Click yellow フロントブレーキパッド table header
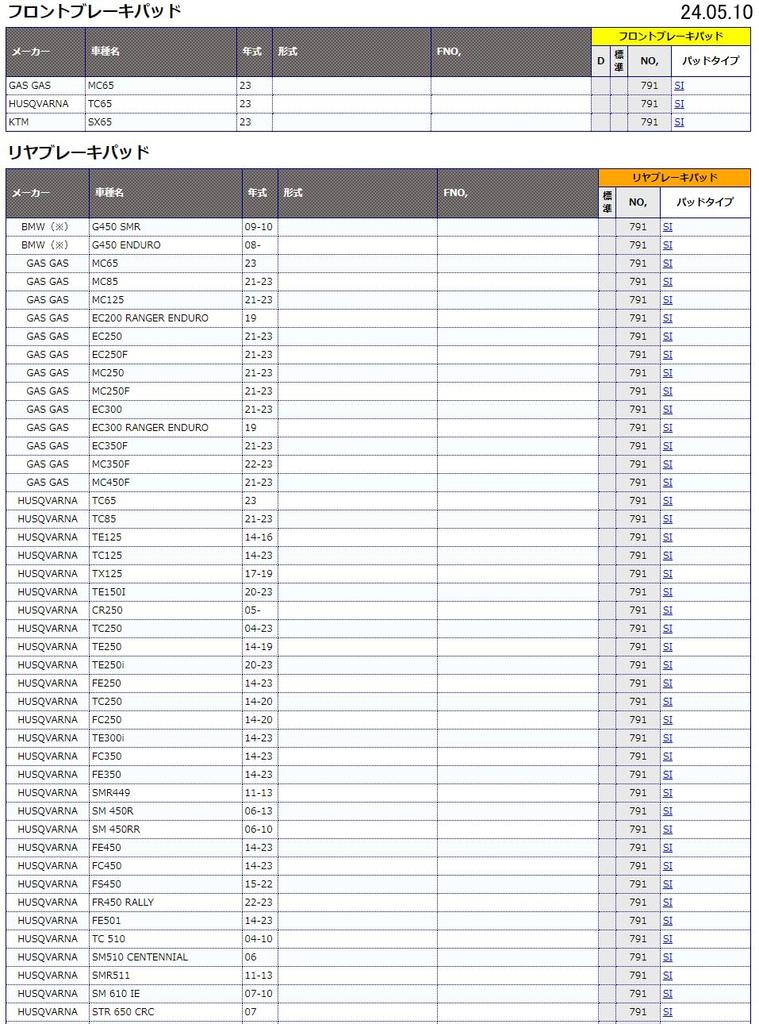The height and width of the screenshot is (1024, 759). click(x=670, y=36)
